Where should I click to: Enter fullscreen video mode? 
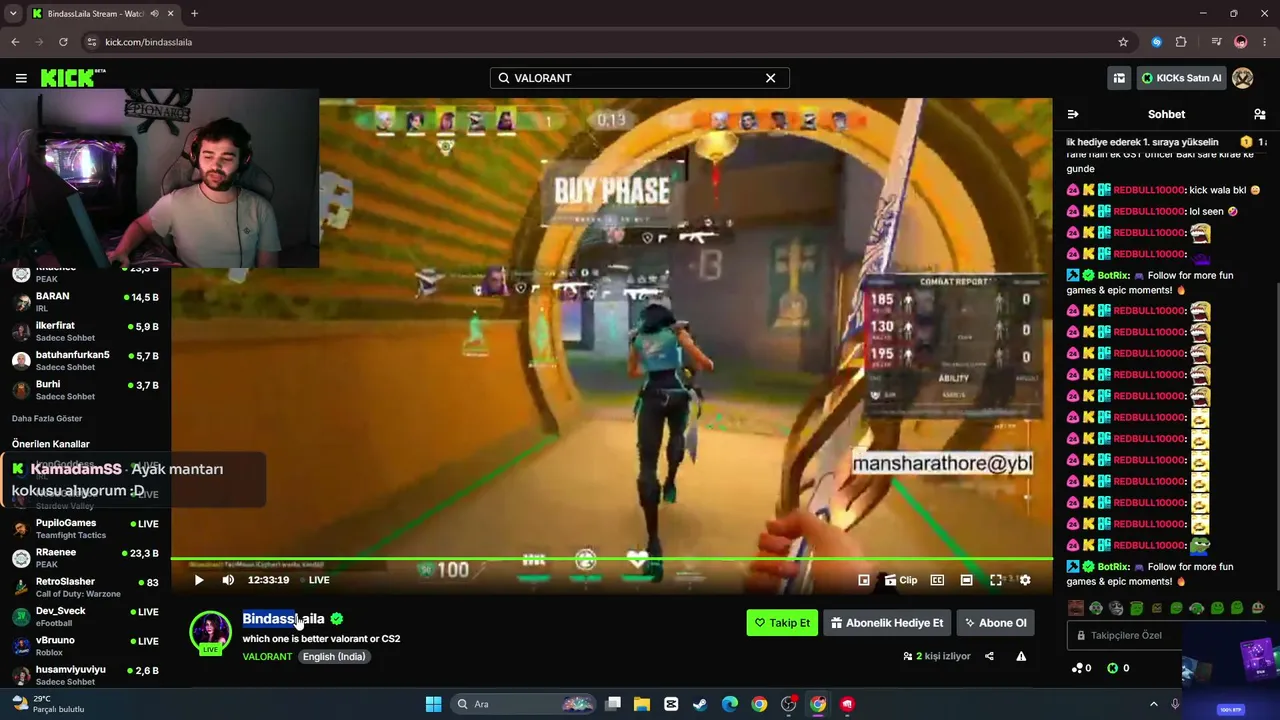click(996, 580)
